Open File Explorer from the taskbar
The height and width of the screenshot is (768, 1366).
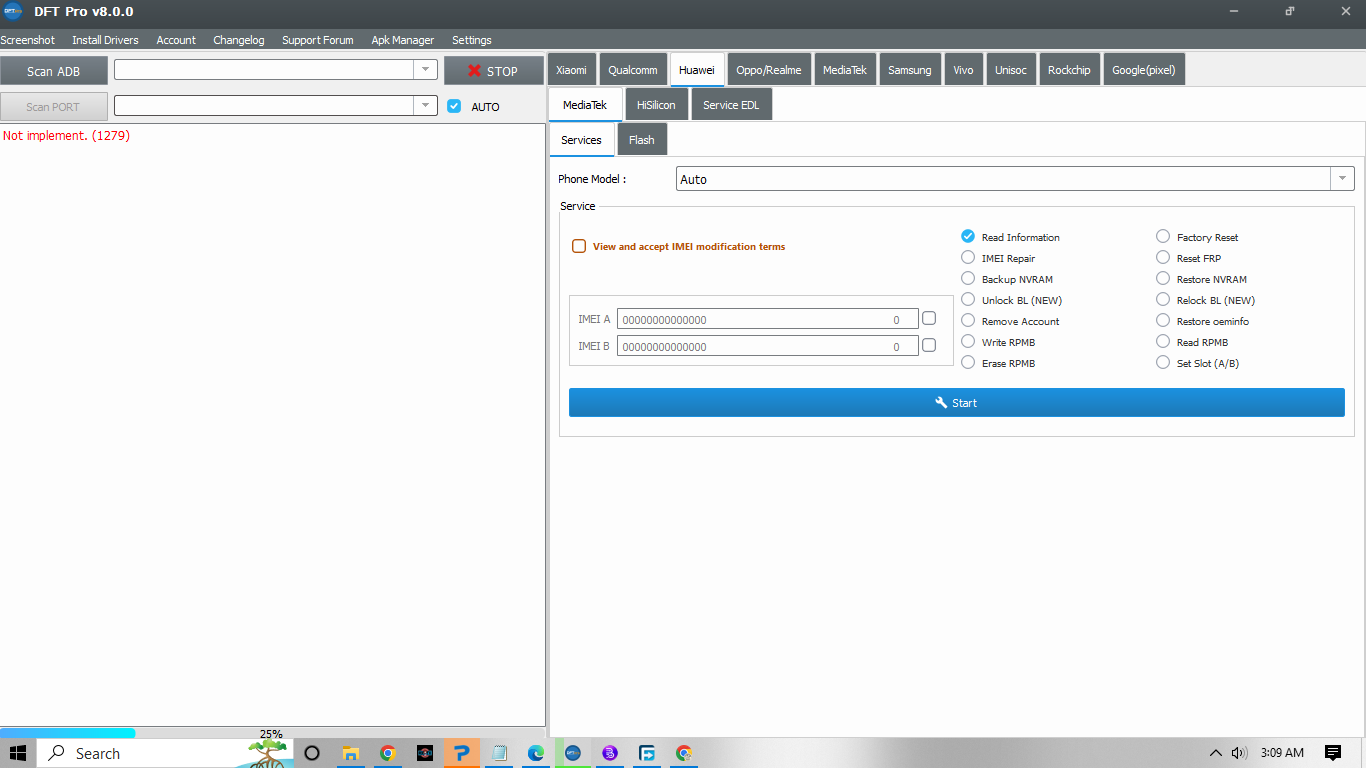tap(351, 753)
